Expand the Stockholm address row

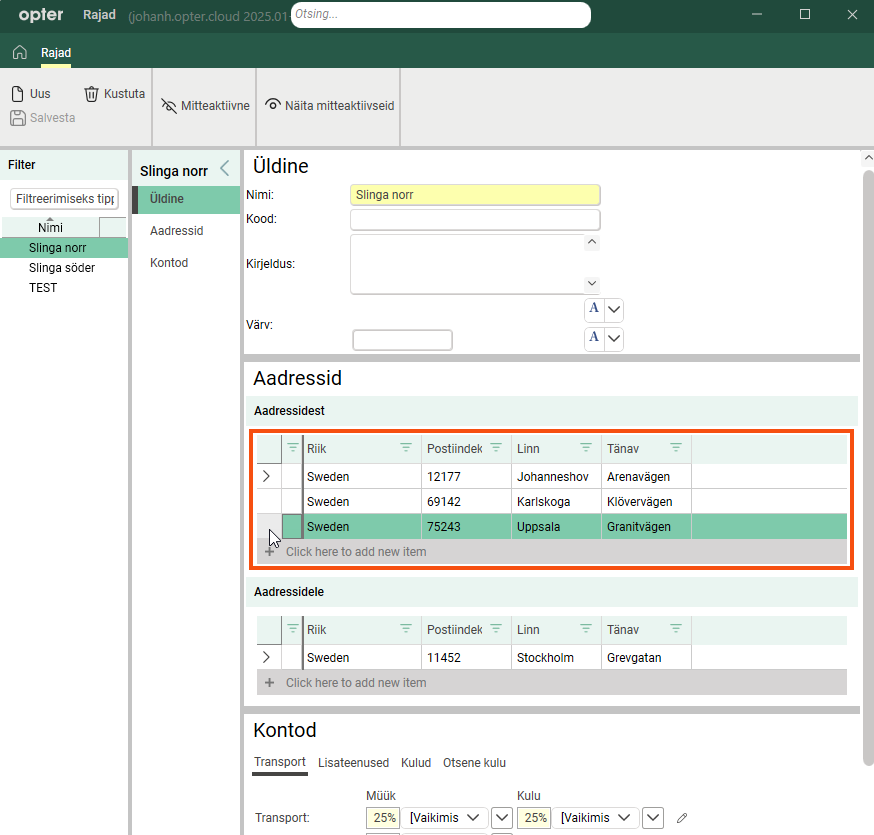(x=266, y=658)
